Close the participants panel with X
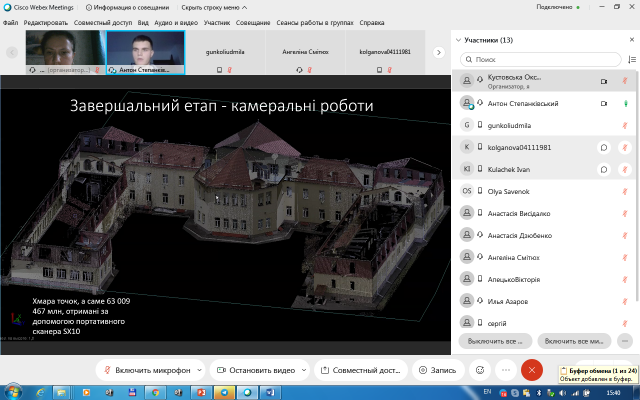The image size is (640, 400). click(x=630, y=40)
